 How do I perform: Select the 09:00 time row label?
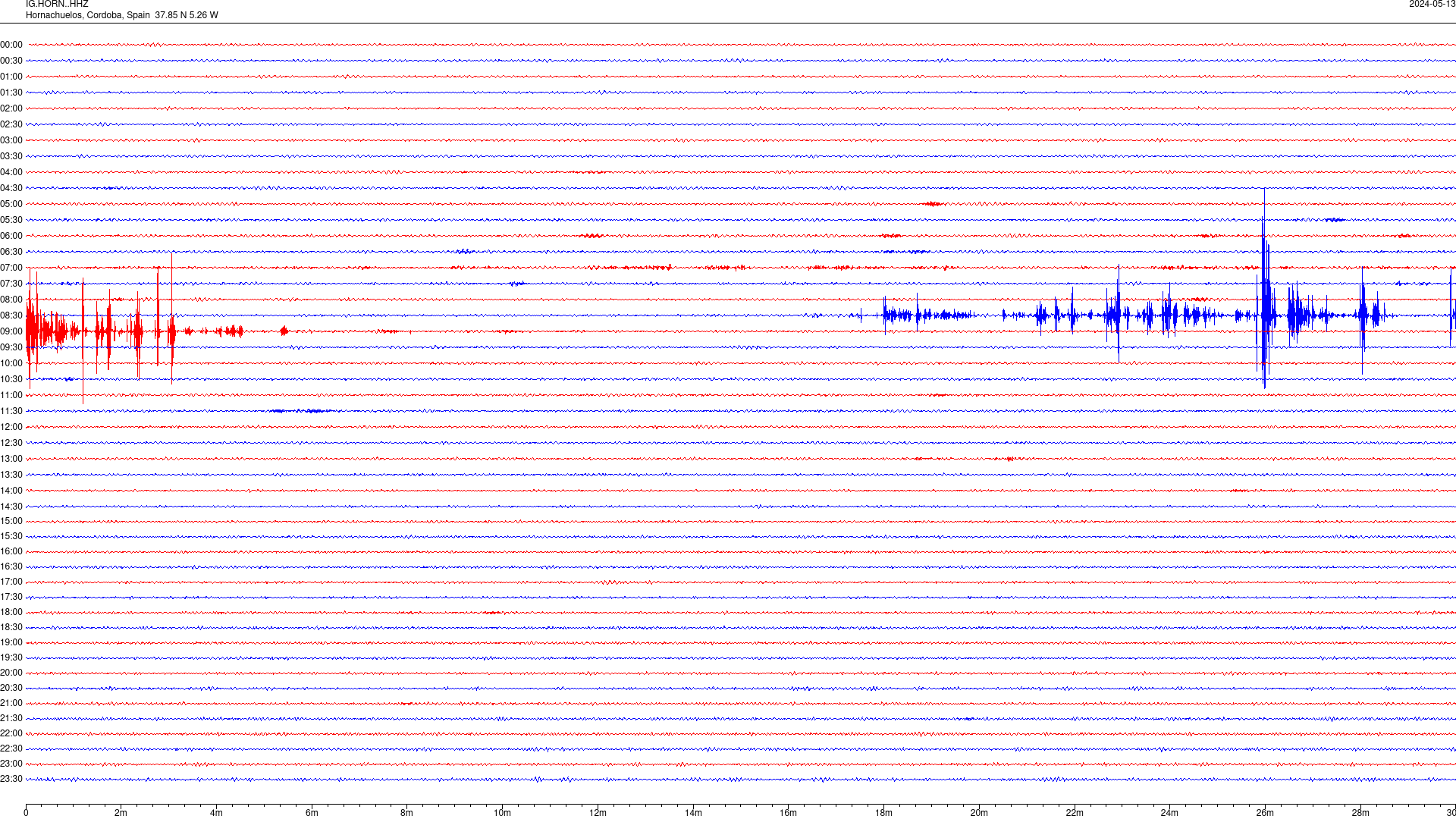click(11, 331)
